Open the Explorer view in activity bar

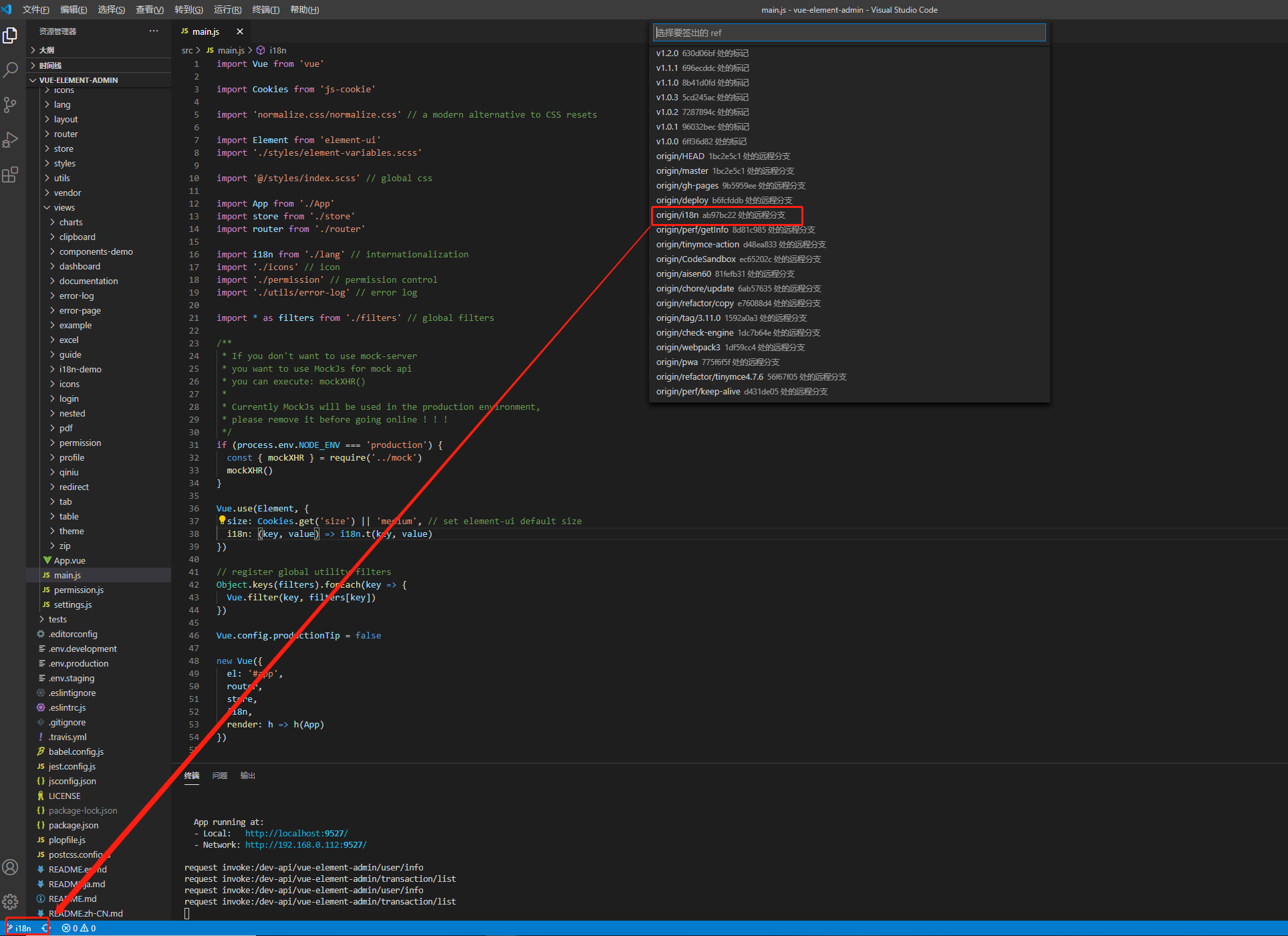10,35
